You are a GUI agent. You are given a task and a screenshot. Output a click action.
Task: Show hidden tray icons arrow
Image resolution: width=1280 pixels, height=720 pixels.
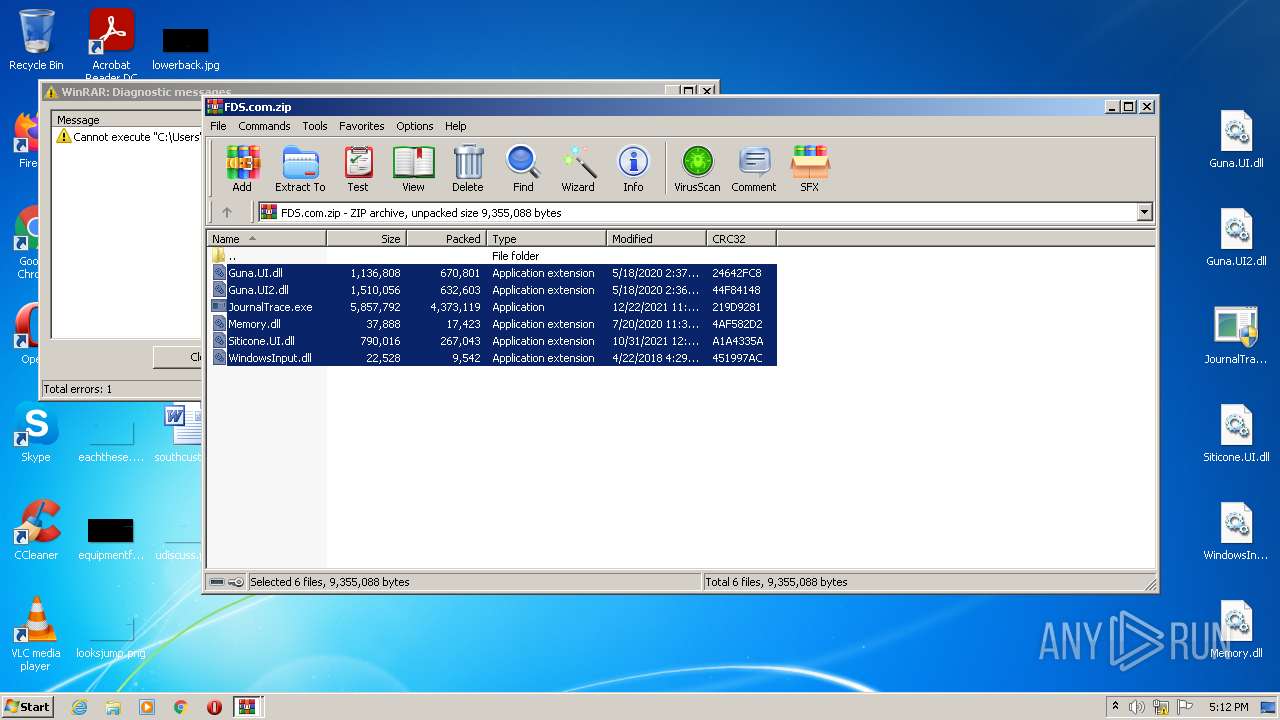pos(1115,707)
